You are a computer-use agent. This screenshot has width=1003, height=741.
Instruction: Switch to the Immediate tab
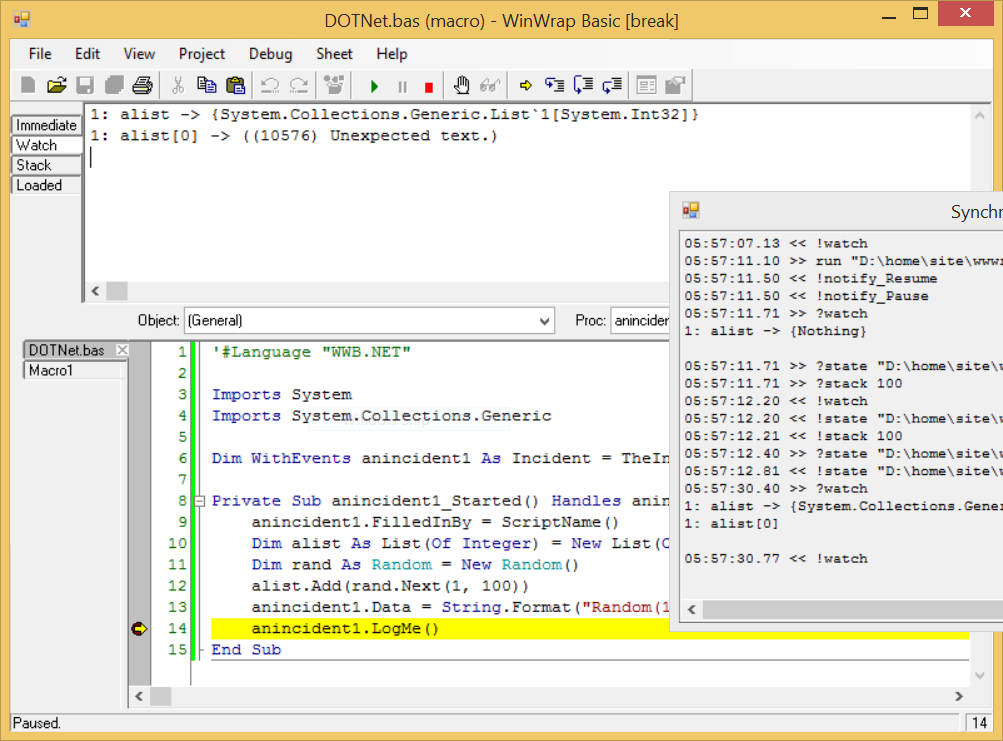47,125
